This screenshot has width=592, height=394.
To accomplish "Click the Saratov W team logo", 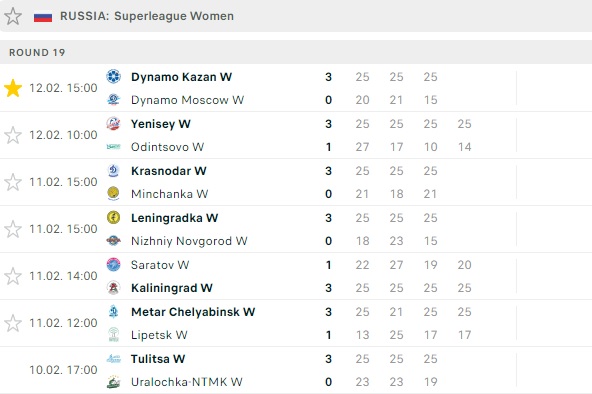I will tap(113, 265).
